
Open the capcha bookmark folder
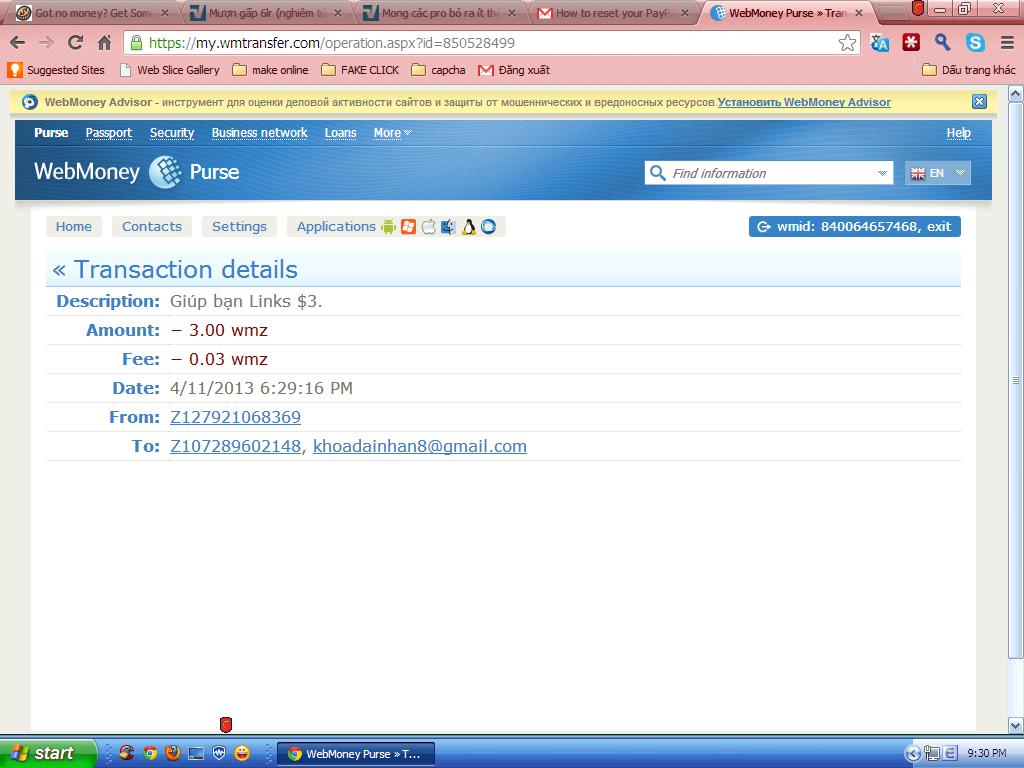click(x=438, y=70)
